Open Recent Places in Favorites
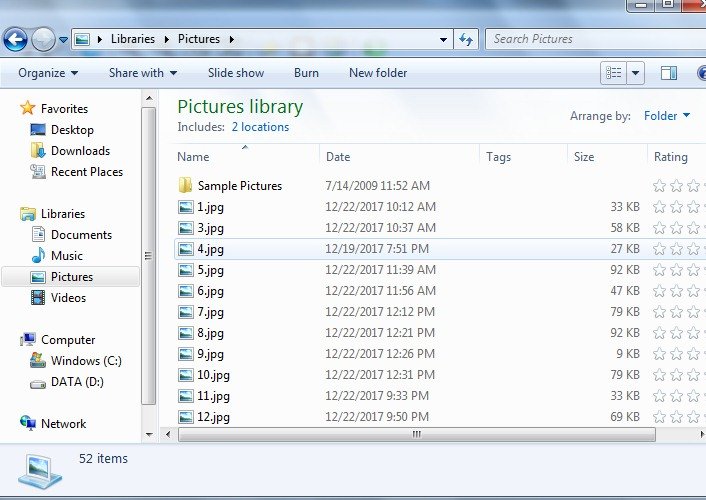706x500 pixels. (x=87, y=172)
